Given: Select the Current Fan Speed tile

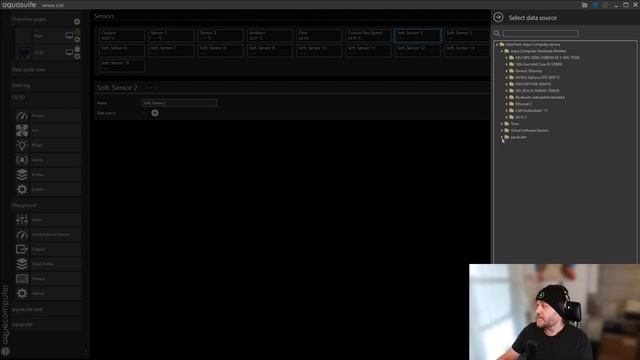Looking at the screenshot, I should click(x=368, y=36).
